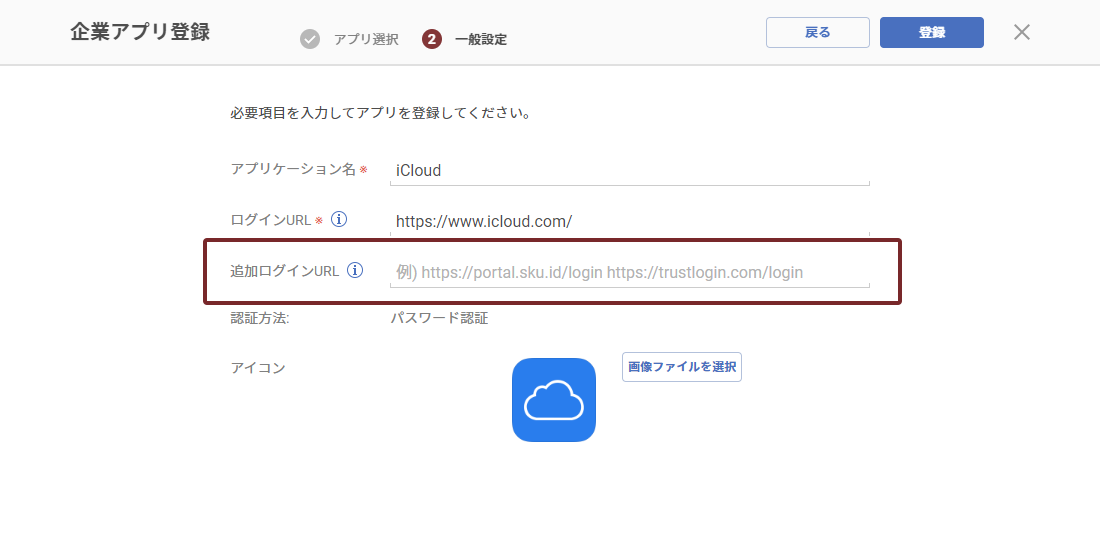The width and height of the screenshot is (1100, 548).
Task: Open the info icon next to 追加ログインURL
Action: tap(354, 270)
